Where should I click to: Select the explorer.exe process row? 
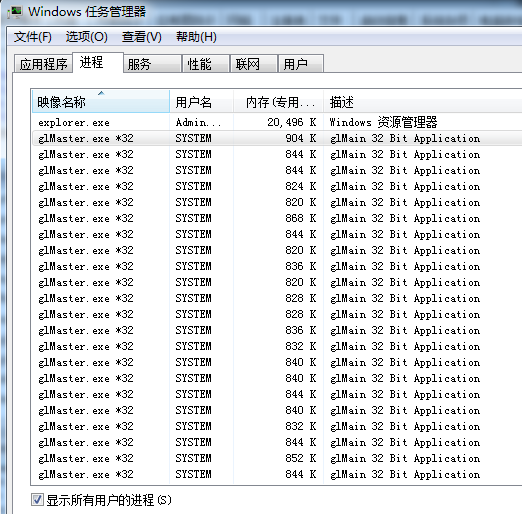[277, 122]
